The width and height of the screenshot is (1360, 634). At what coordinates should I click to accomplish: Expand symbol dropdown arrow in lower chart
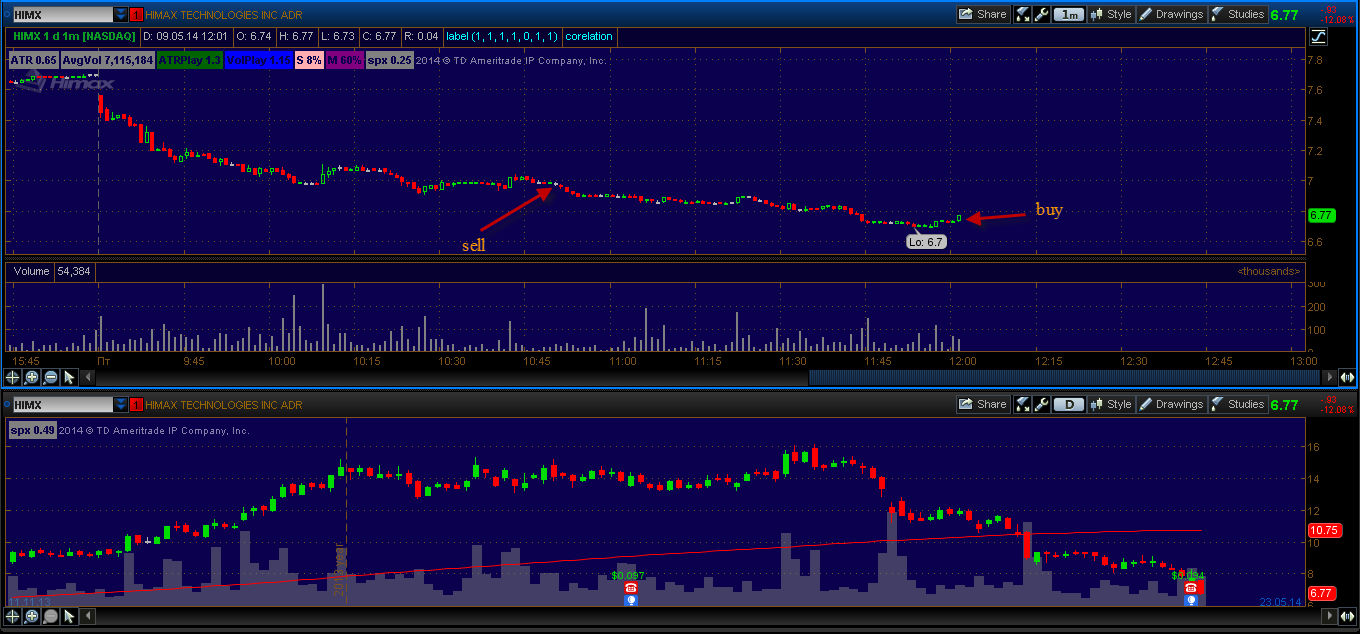point(121,404)
